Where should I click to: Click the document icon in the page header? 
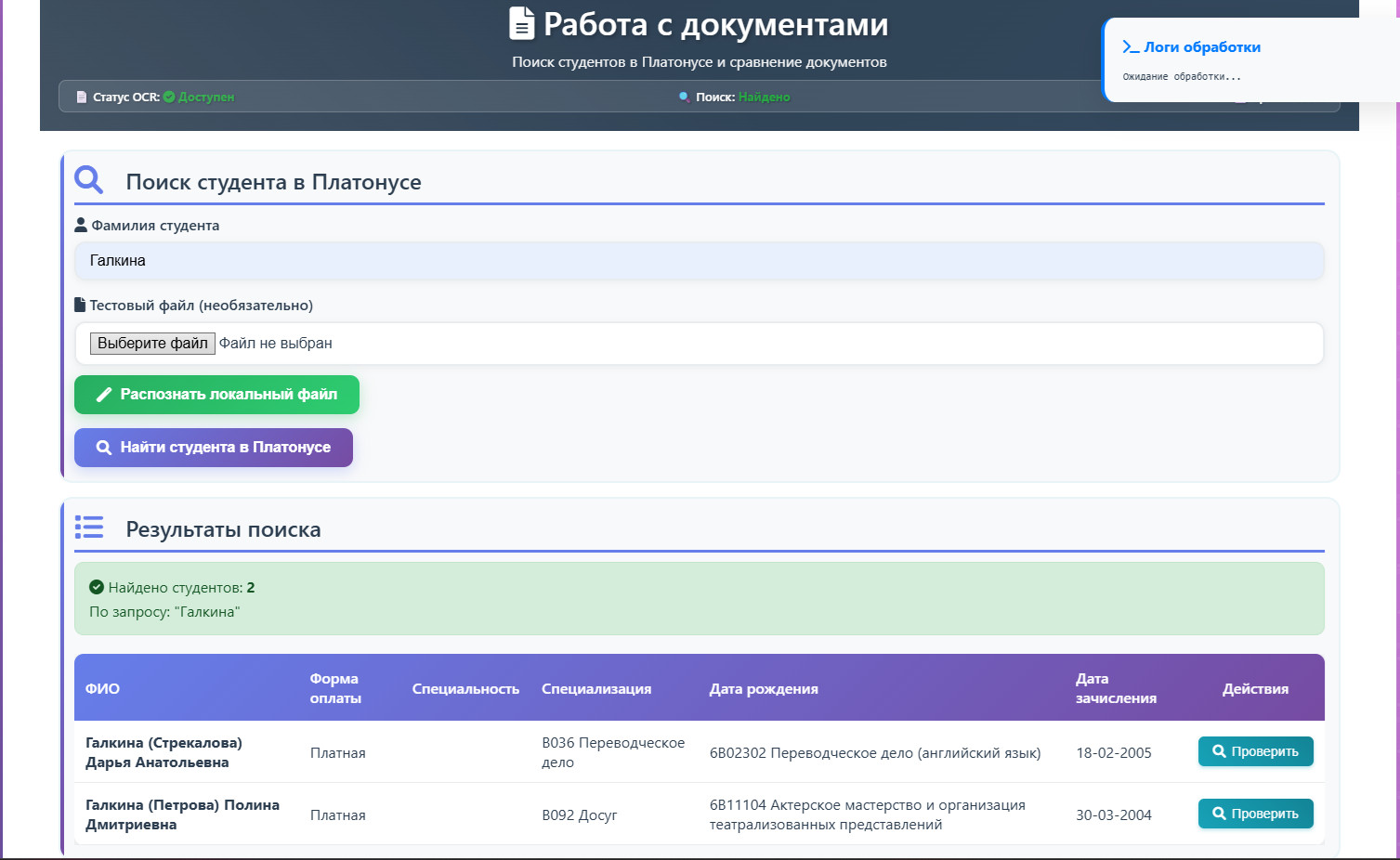[521, 24]
